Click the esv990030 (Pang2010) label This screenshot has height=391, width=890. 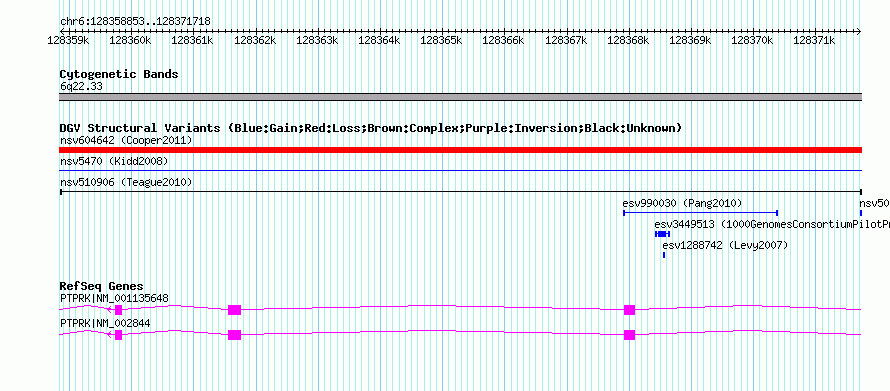coord(682,203)
